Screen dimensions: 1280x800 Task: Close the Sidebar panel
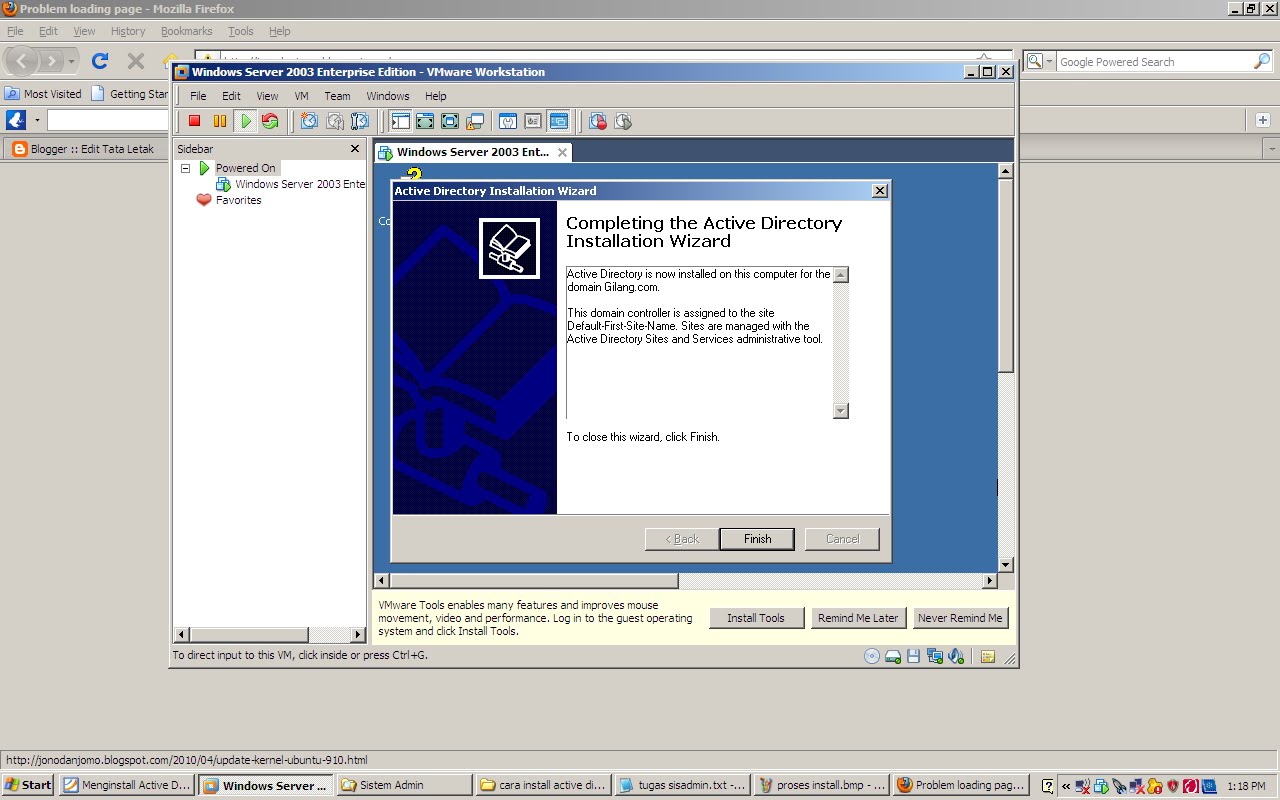[354, 148]
